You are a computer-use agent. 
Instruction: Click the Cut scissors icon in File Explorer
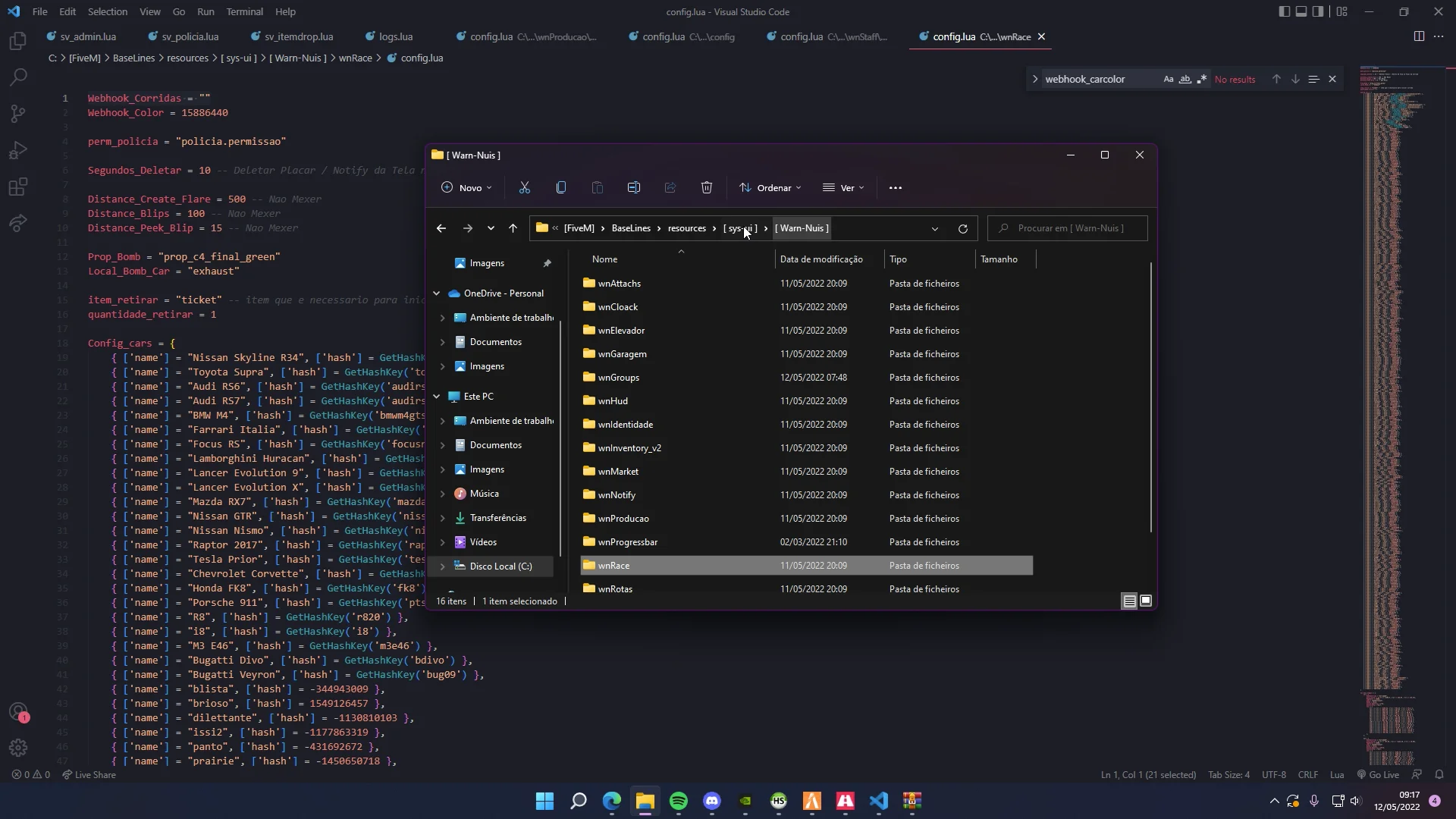click(x=524, y=187)
